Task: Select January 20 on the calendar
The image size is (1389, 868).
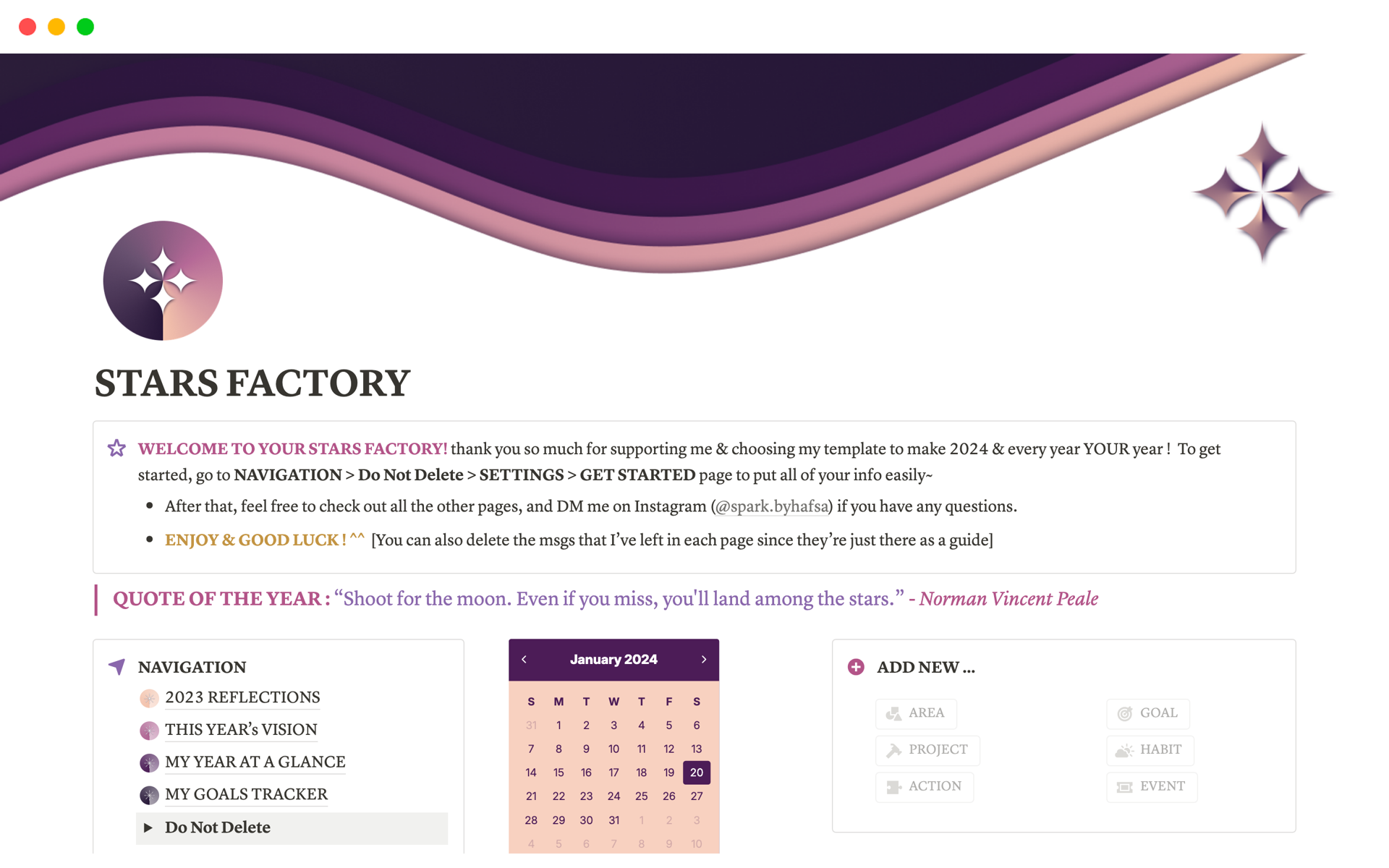Action: pos(697,772)
